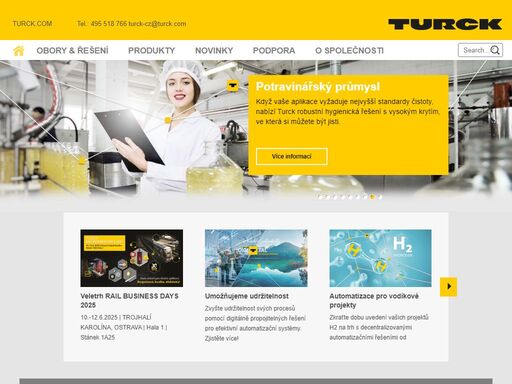
Task: Open the O SPOLEČNOSTI menu
Action: tap(349, 51)
